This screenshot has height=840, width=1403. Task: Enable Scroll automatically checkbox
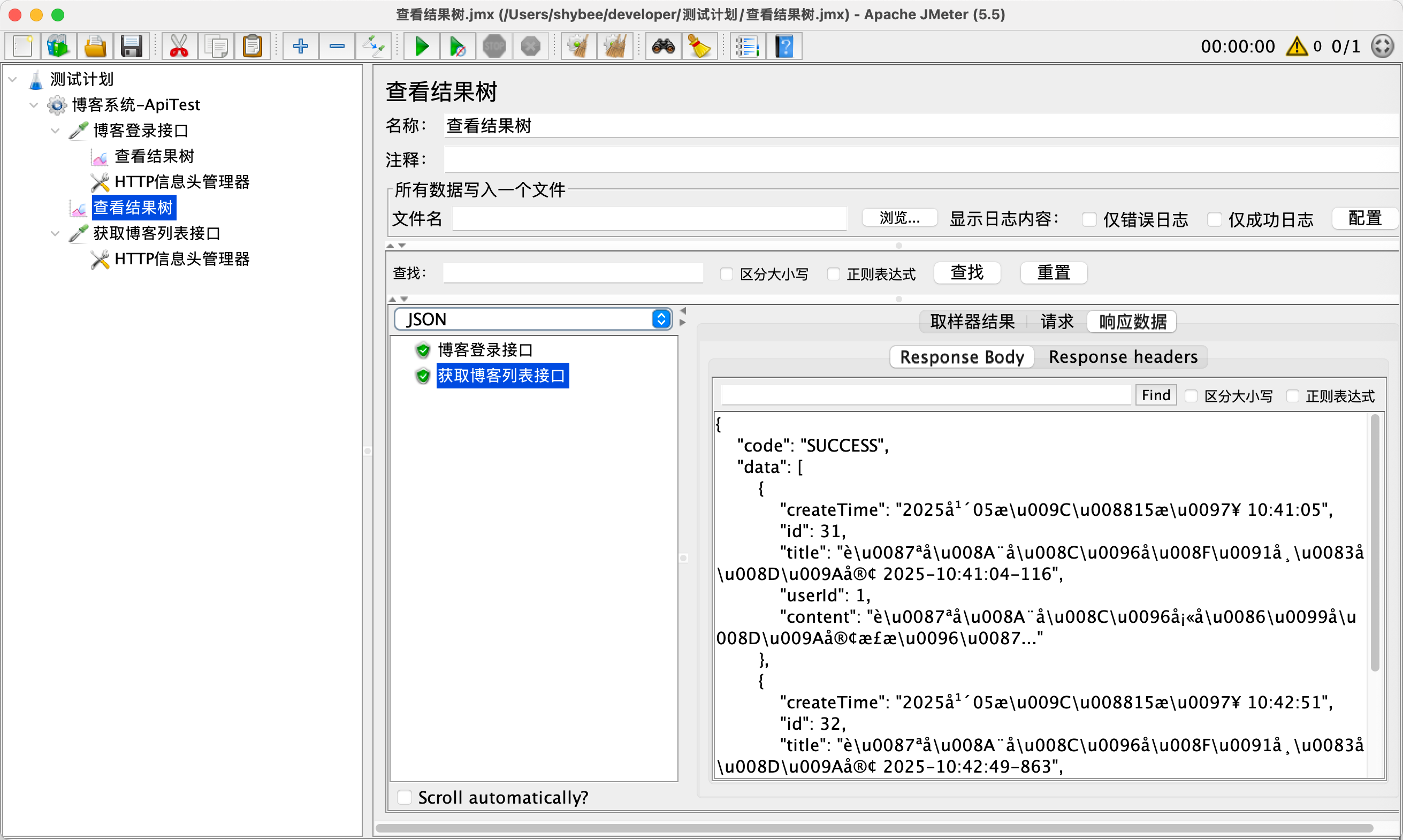click(x=404, y=797)
